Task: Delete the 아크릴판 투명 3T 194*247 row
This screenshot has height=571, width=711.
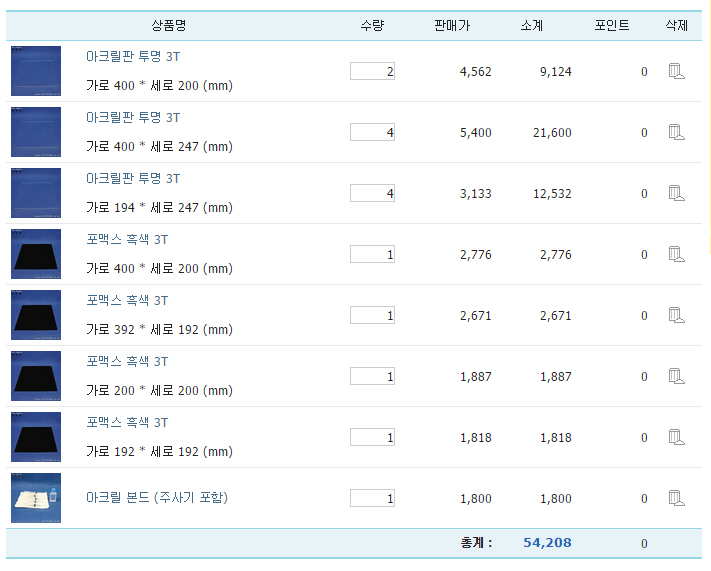Action: coord(677,193)
